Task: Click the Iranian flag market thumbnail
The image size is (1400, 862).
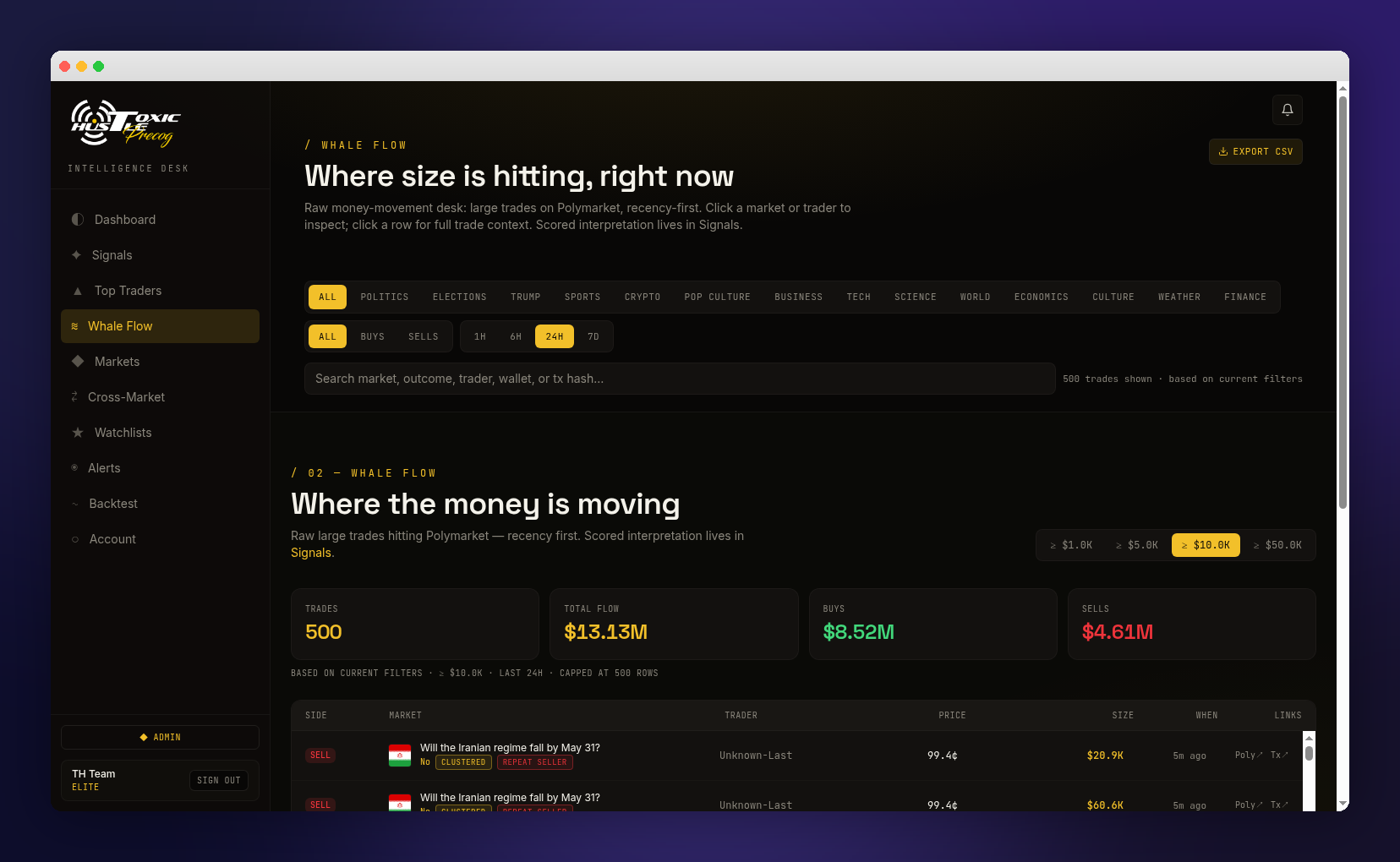Action: [400, 756]
